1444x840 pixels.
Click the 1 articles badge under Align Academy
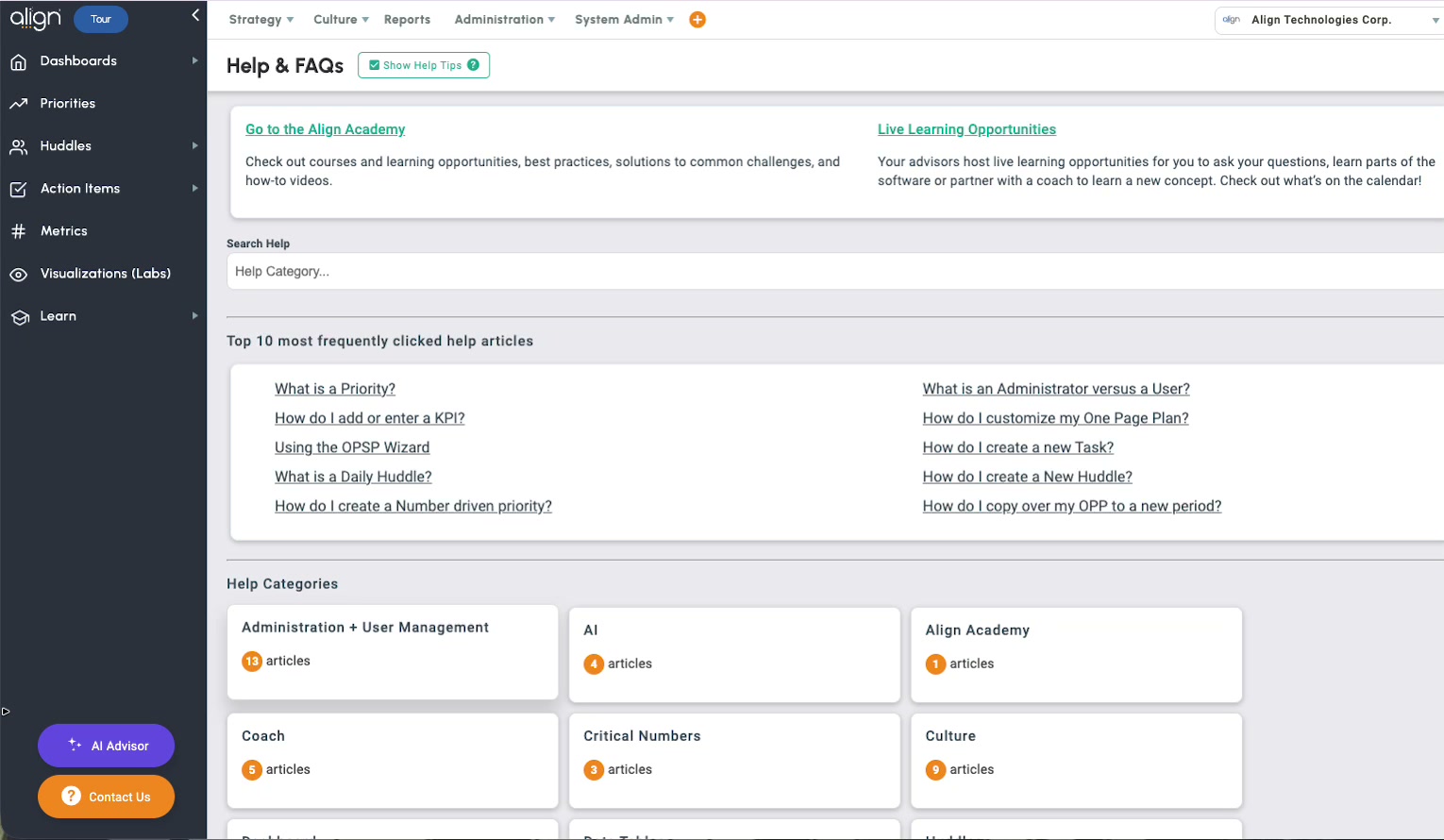pyautogui.click(x=935, y=664)
